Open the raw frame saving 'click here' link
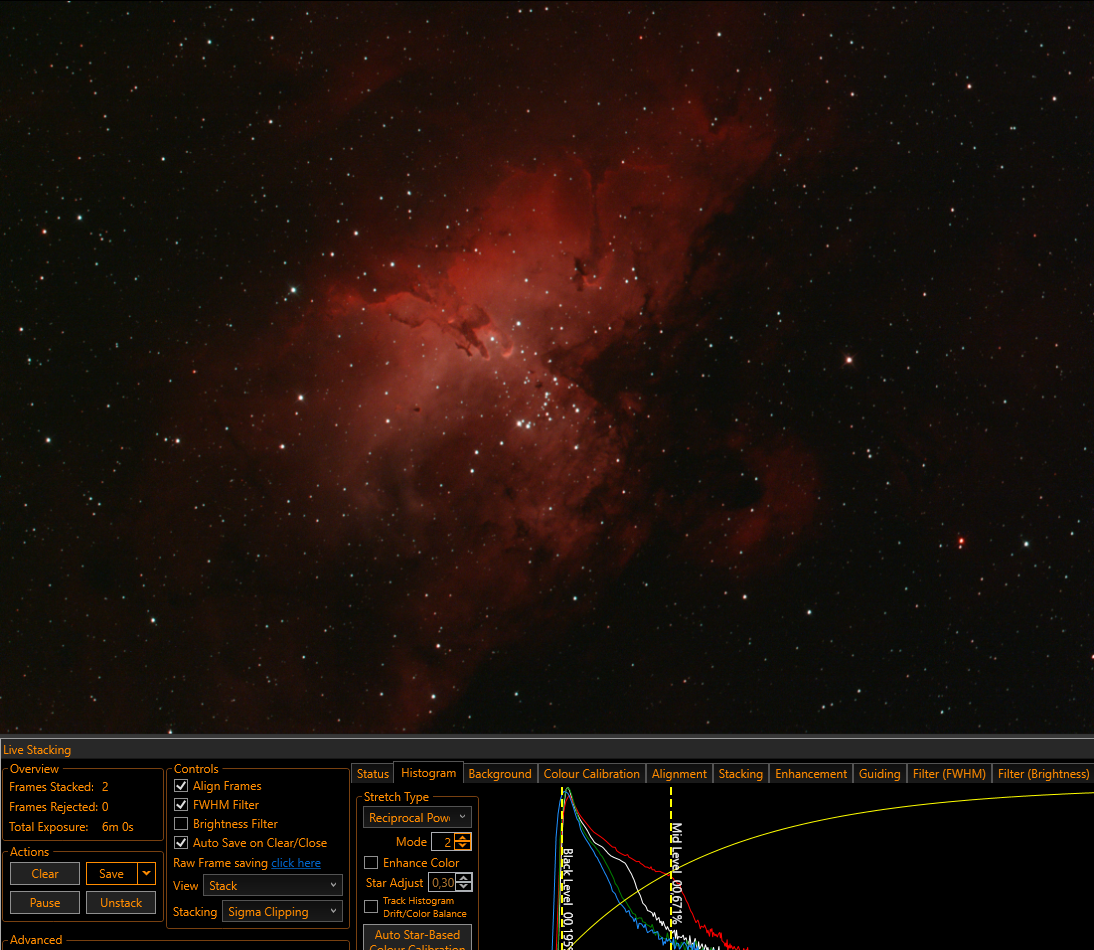 coord(296,863)
